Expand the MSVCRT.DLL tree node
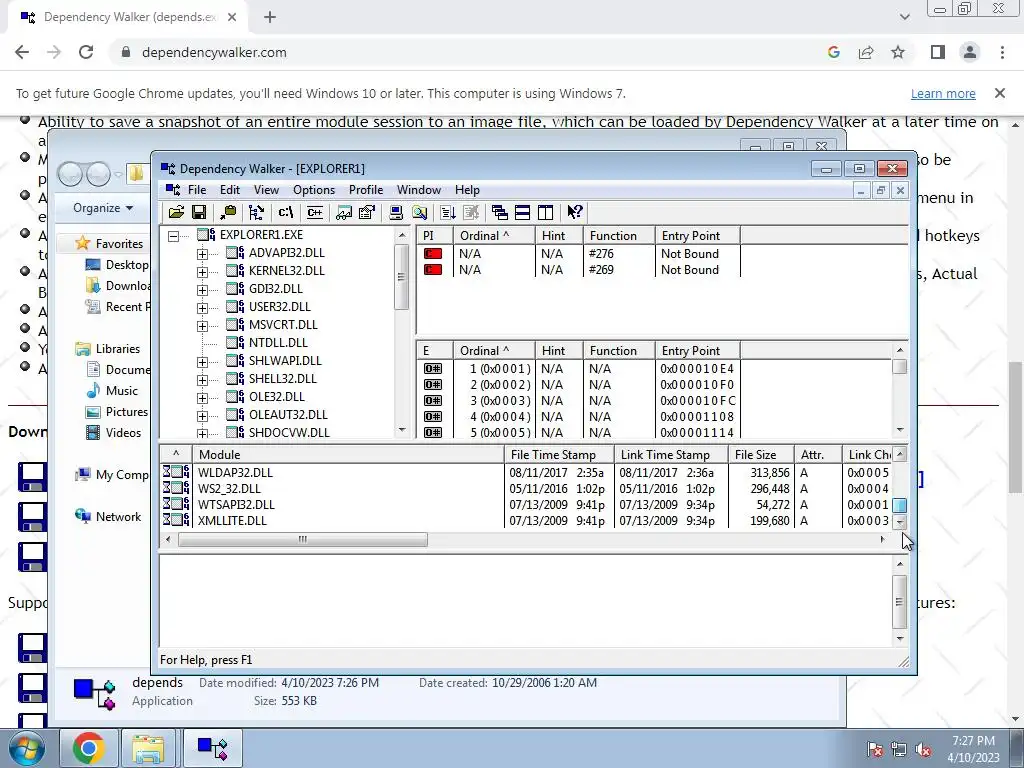Image resolution: width=1024 pixels, height=768 pixels. coord(202,326)
